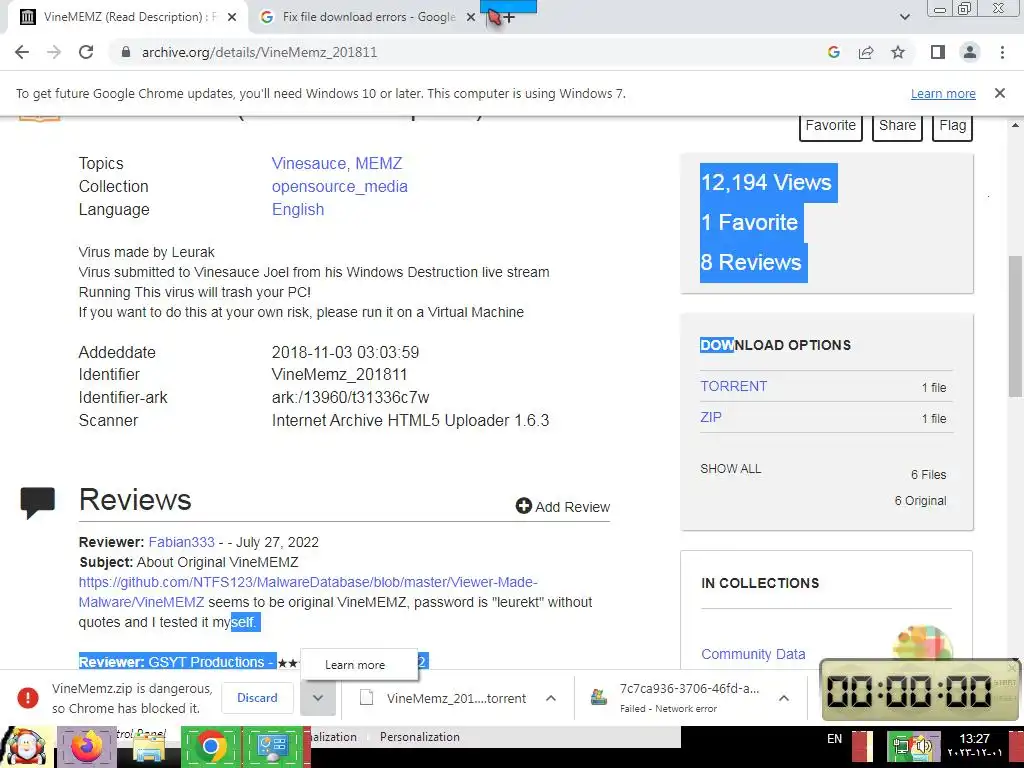
Task: Click the EN language indicator
Action: coord(834,739)
